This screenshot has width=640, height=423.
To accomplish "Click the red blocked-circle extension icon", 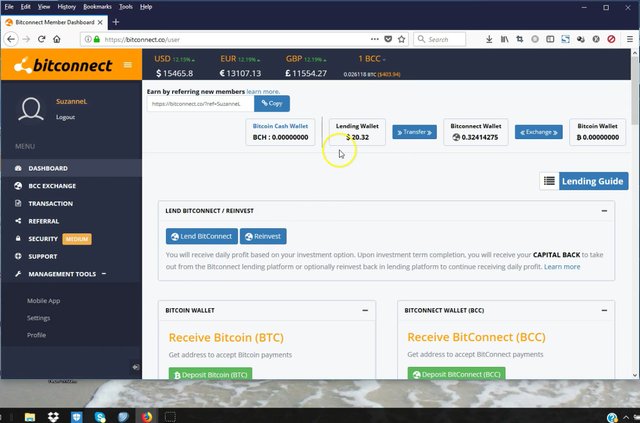I will (611, 39).
